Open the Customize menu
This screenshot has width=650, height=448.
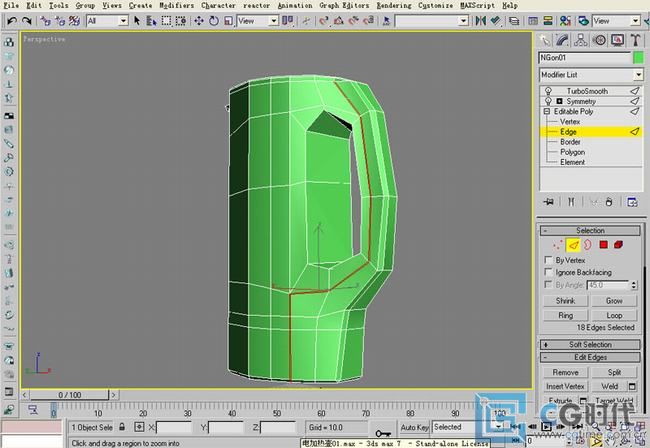(x=436, y=5)
